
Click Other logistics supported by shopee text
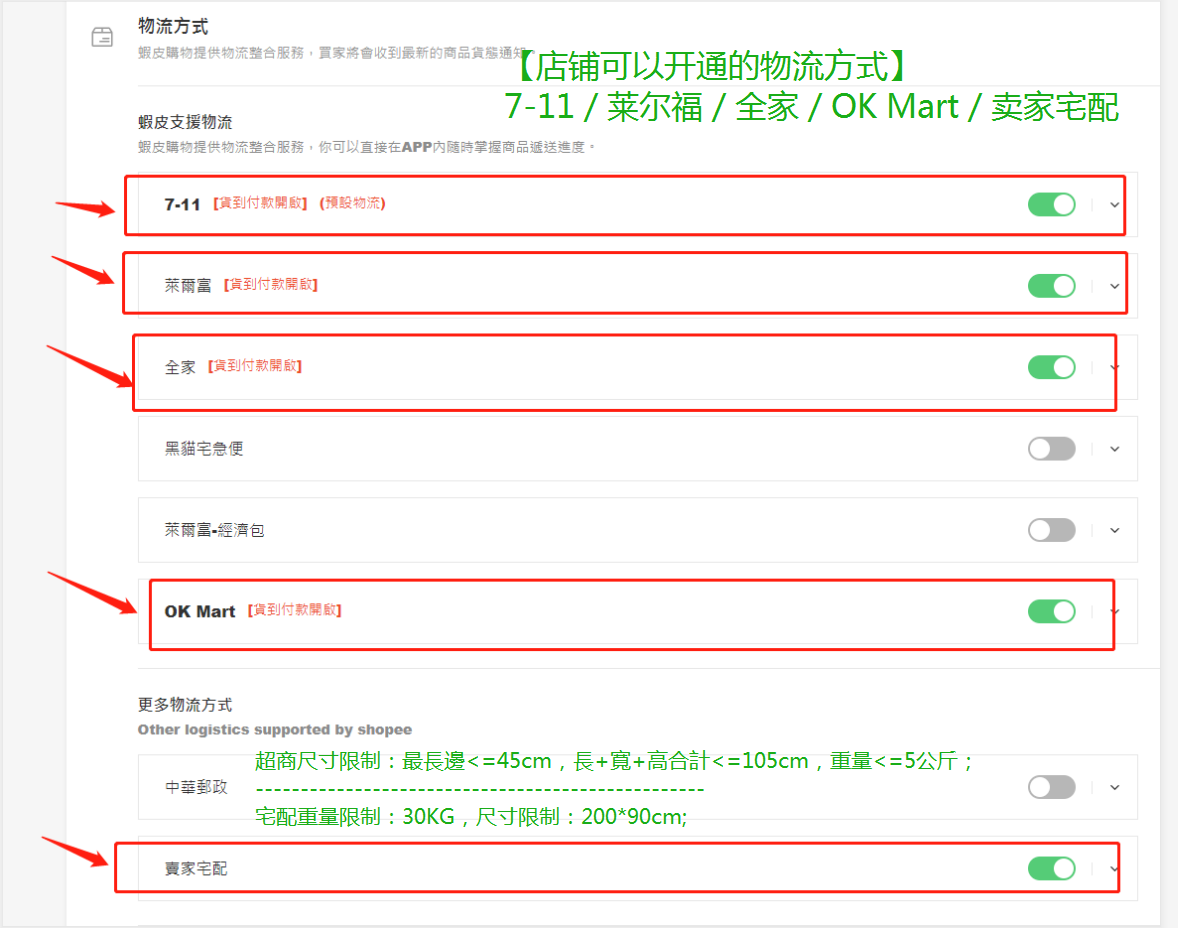point(274,730)
